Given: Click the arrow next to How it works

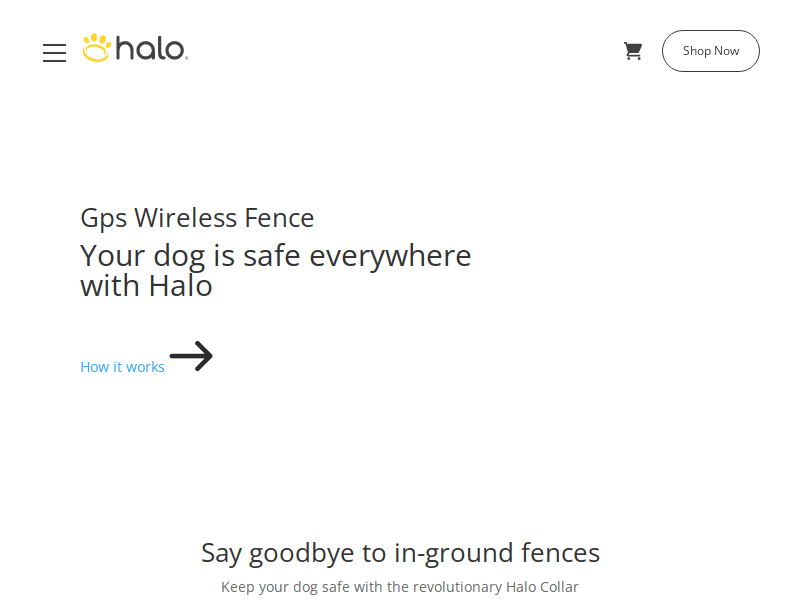Looking at the screenshot, I should (x=190, y=356).
